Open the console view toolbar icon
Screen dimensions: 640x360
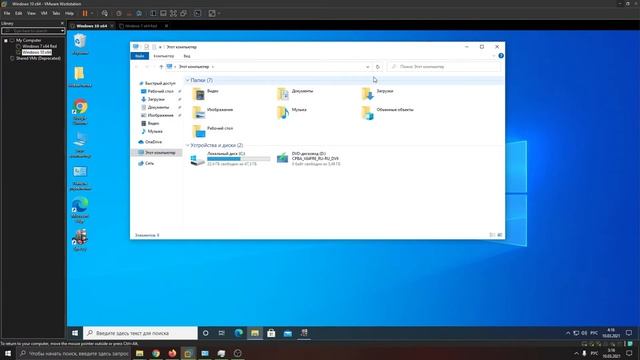[198, 13]
